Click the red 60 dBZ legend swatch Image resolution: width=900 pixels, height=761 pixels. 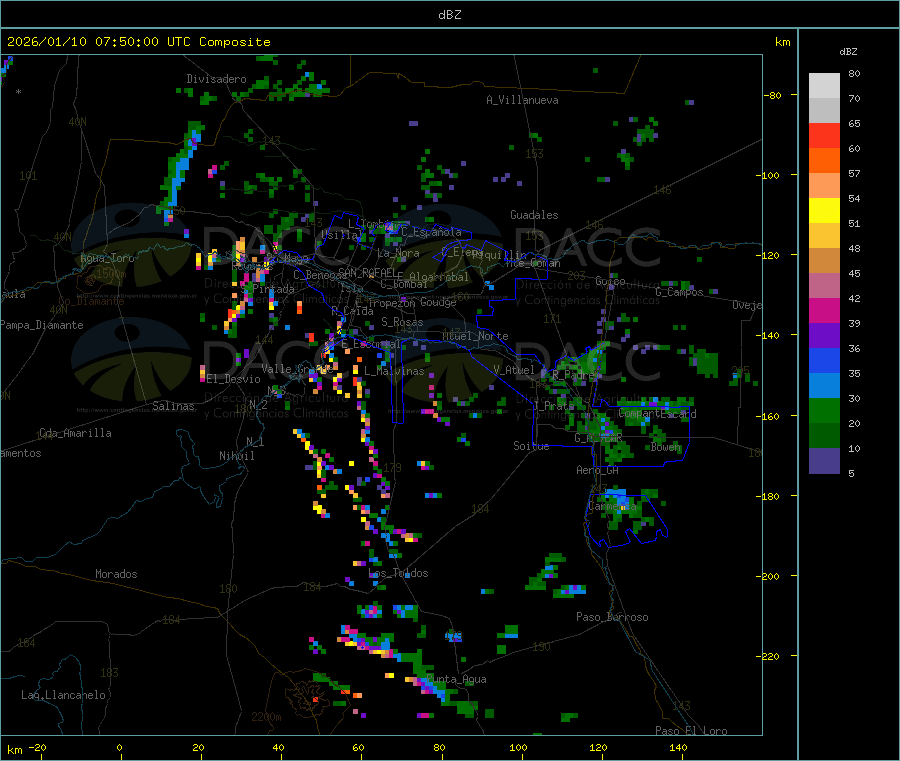point(824,136)
